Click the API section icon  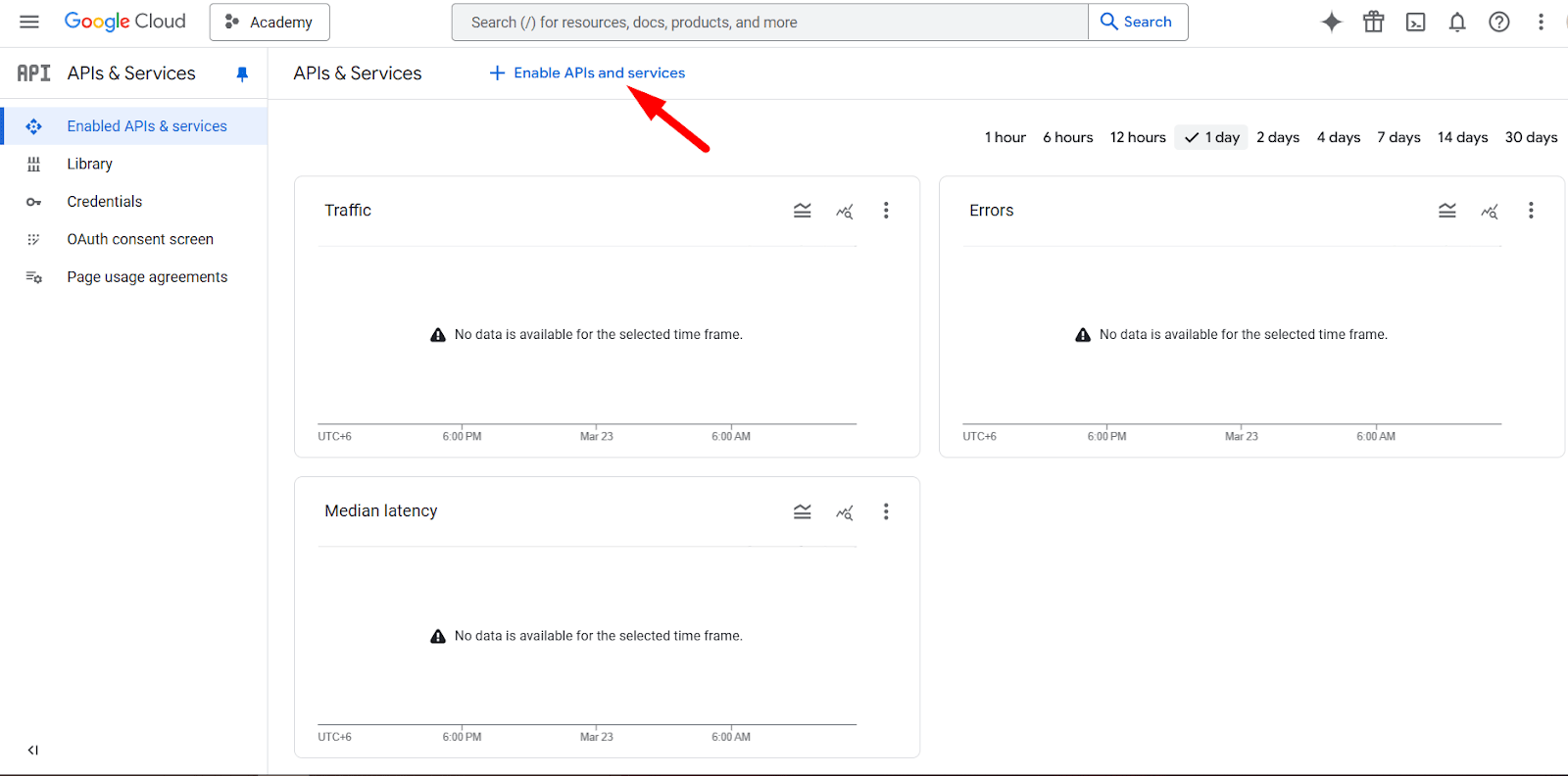coord(33,73)
